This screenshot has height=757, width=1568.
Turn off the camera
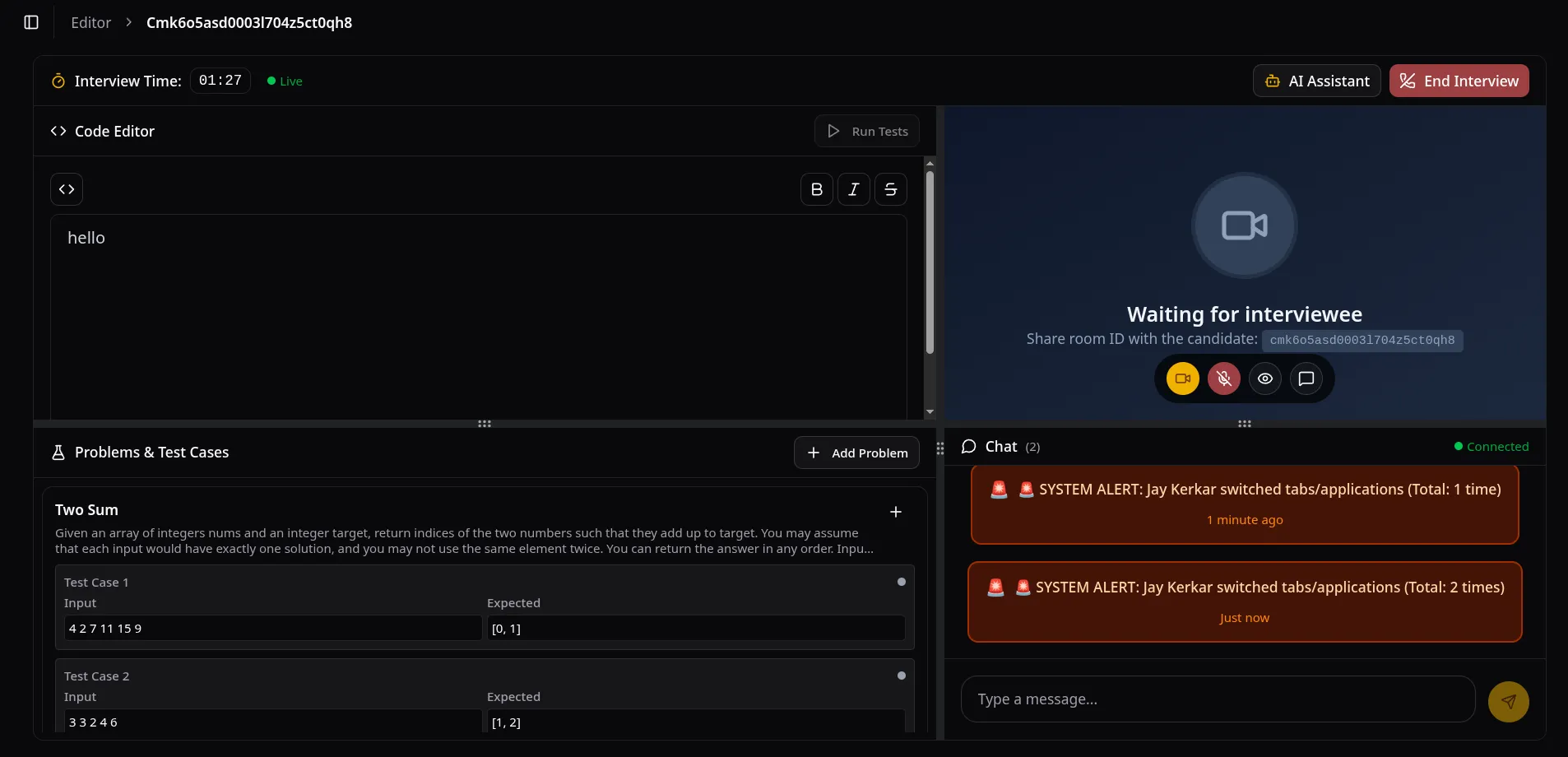tap(1182, 378)
